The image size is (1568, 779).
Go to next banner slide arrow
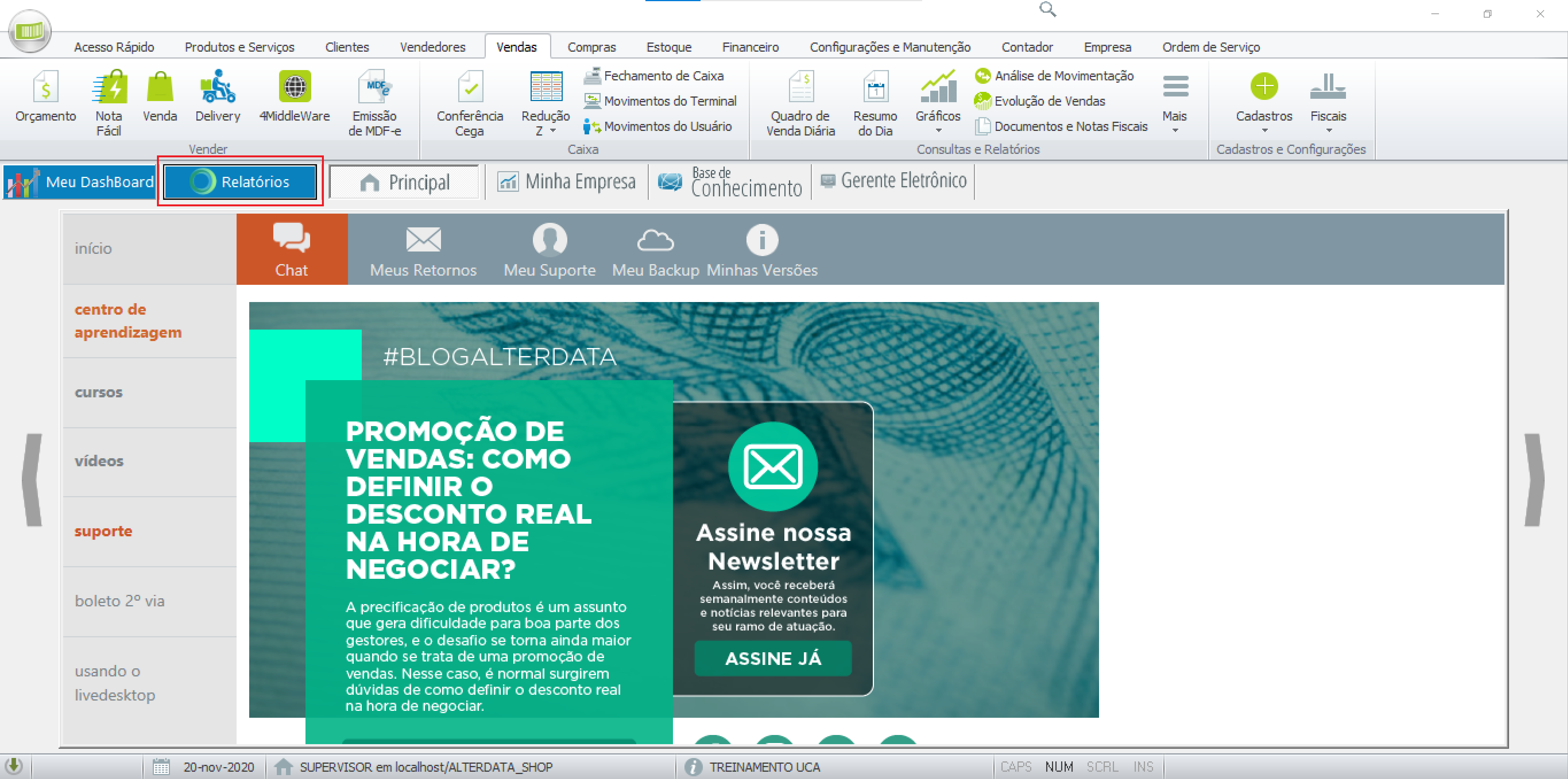point(1534,480)
